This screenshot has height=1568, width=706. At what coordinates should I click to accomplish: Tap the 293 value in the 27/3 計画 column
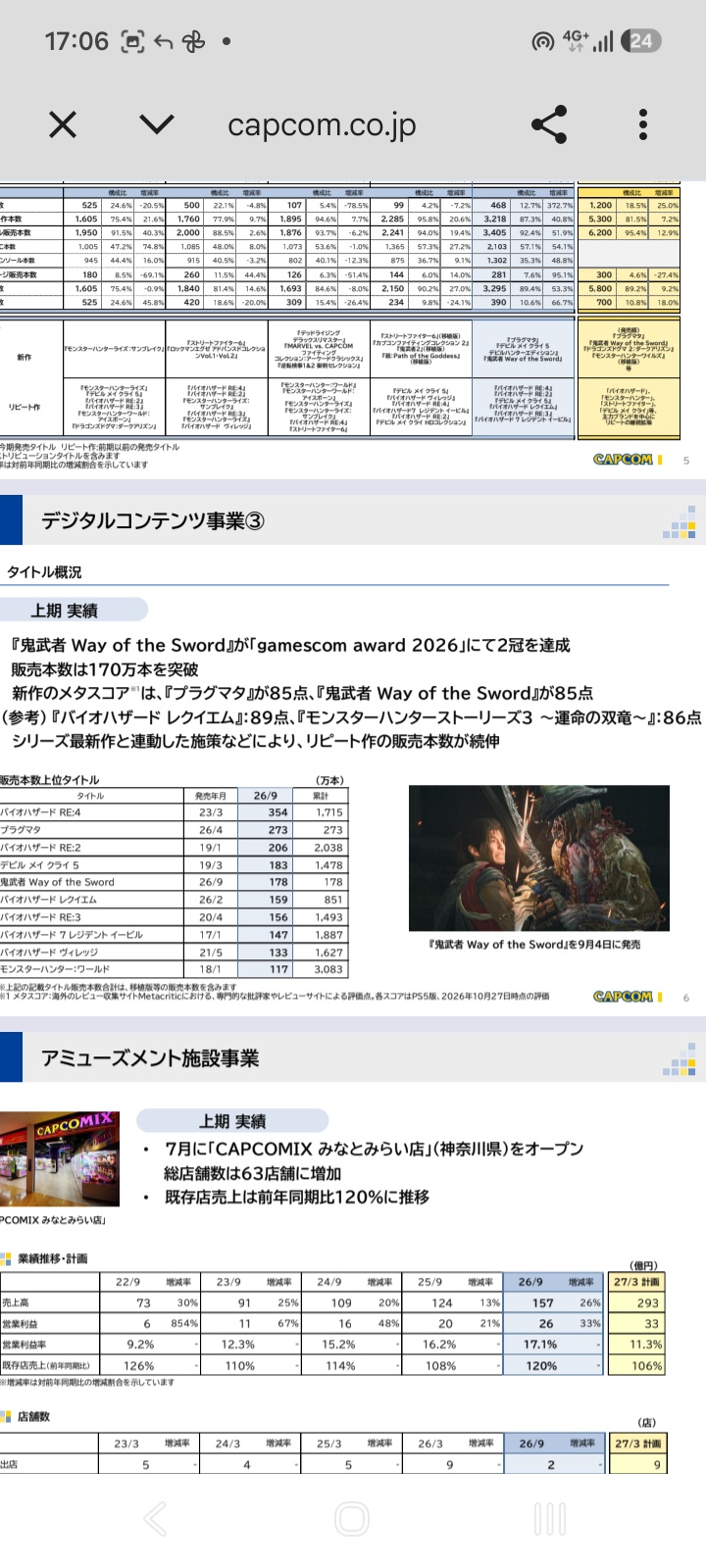pyautogui.click(x=647, y=1303)
